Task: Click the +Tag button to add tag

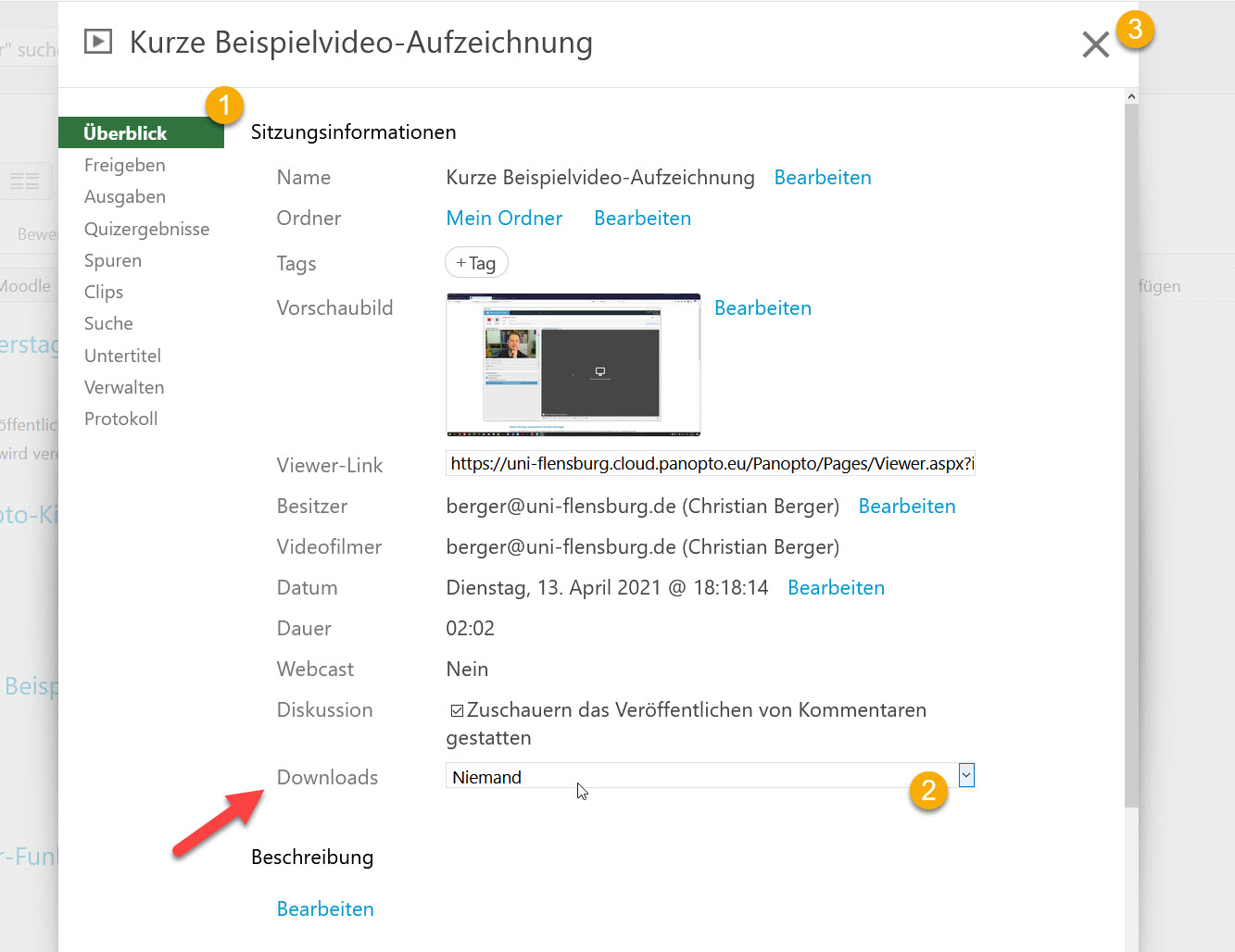Action: tap(476, 263)
